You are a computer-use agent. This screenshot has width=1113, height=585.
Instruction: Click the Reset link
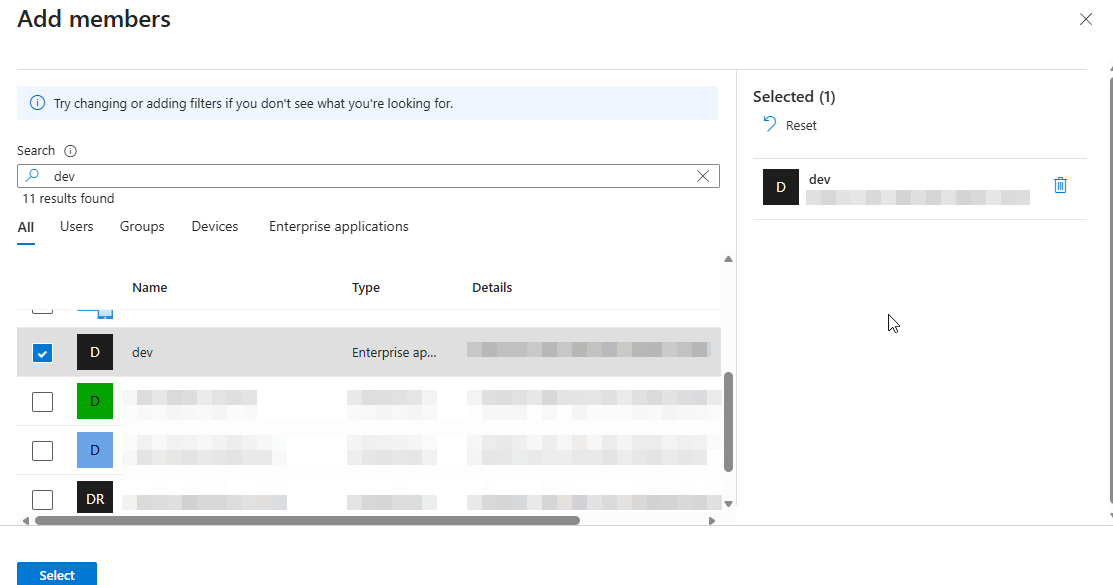click(801, 126)
